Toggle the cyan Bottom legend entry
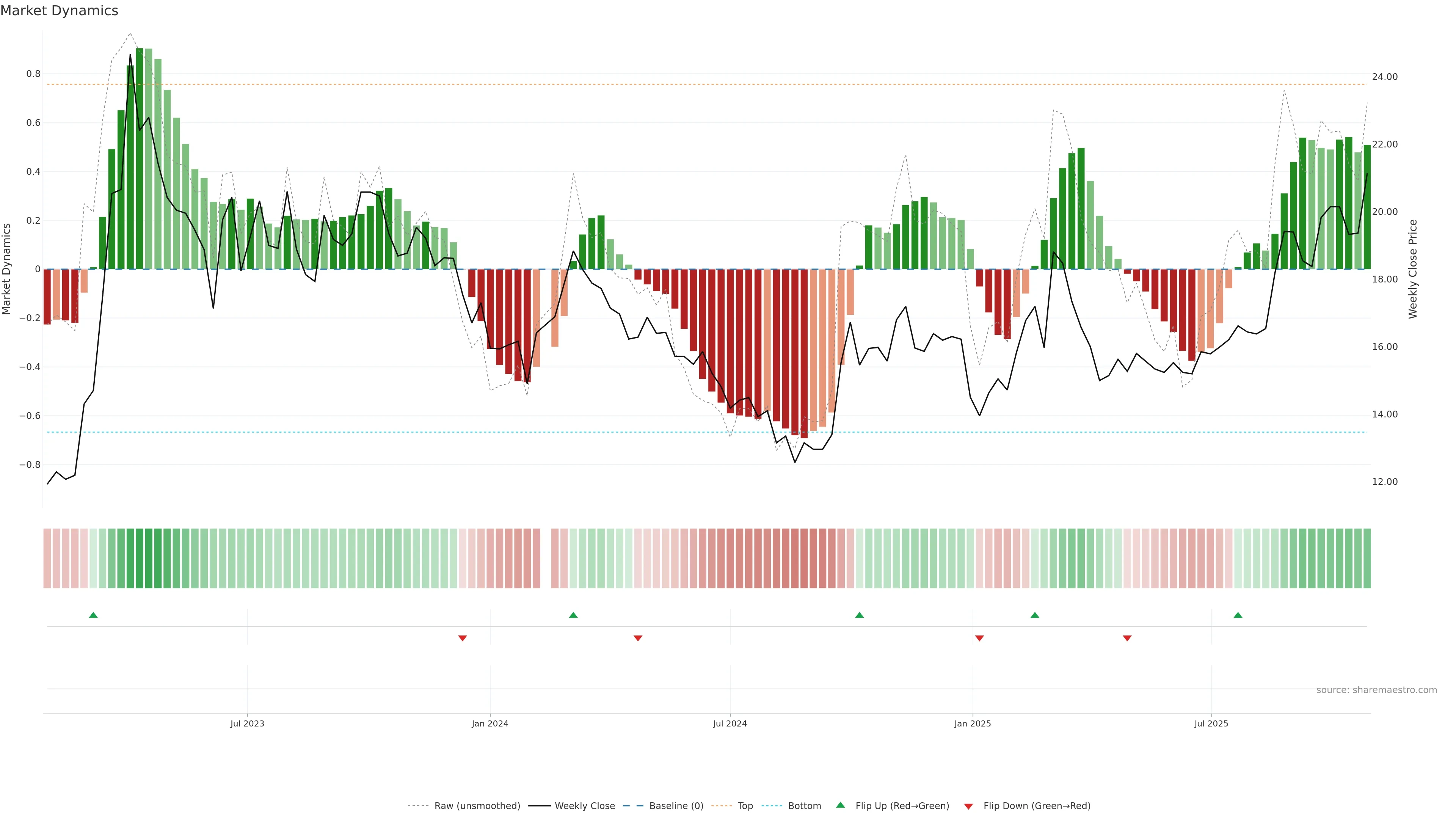This screenshot has width=1456, height=819. (804, 806)
